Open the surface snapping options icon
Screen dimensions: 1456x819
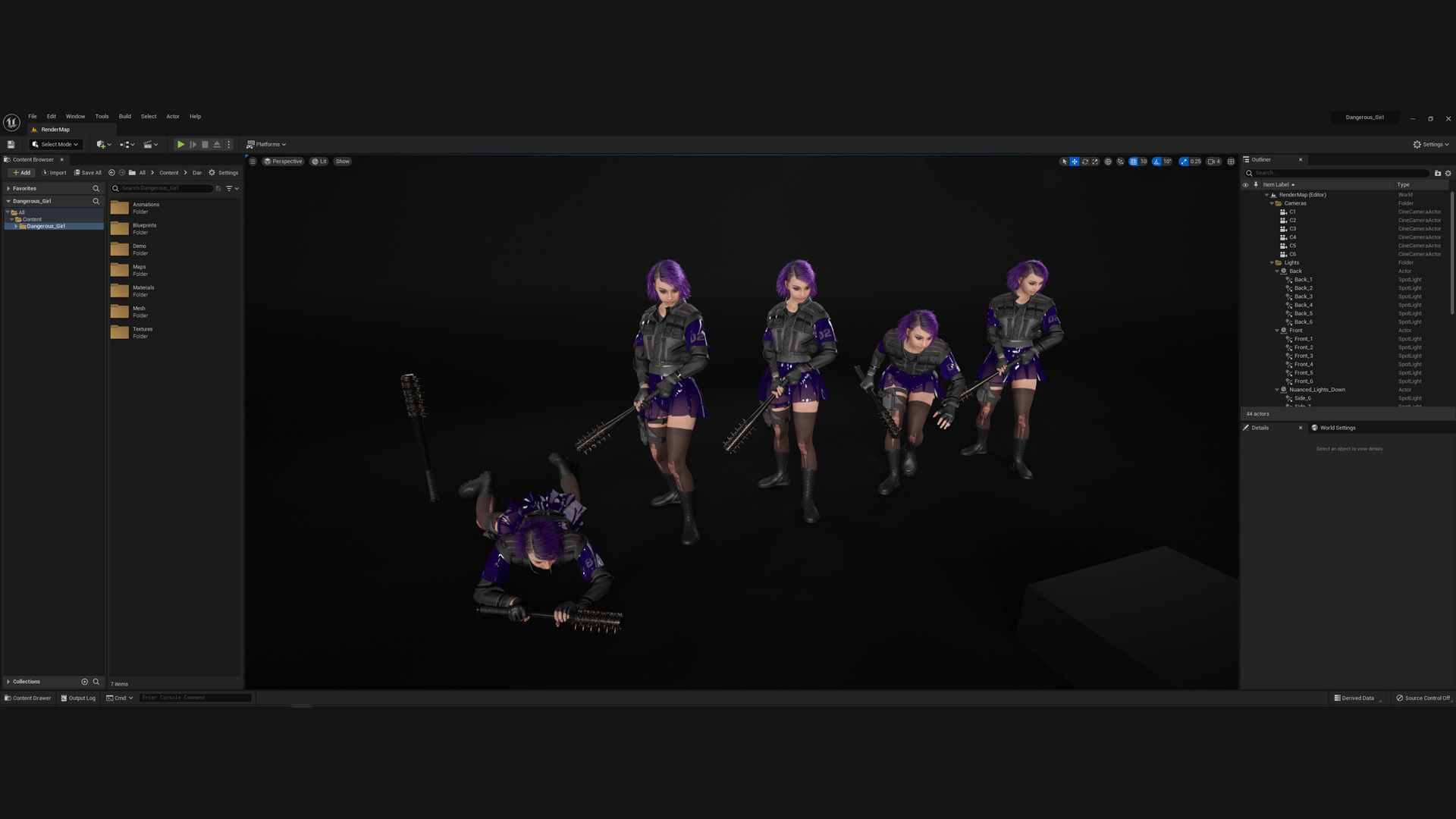coord(1120,162)
